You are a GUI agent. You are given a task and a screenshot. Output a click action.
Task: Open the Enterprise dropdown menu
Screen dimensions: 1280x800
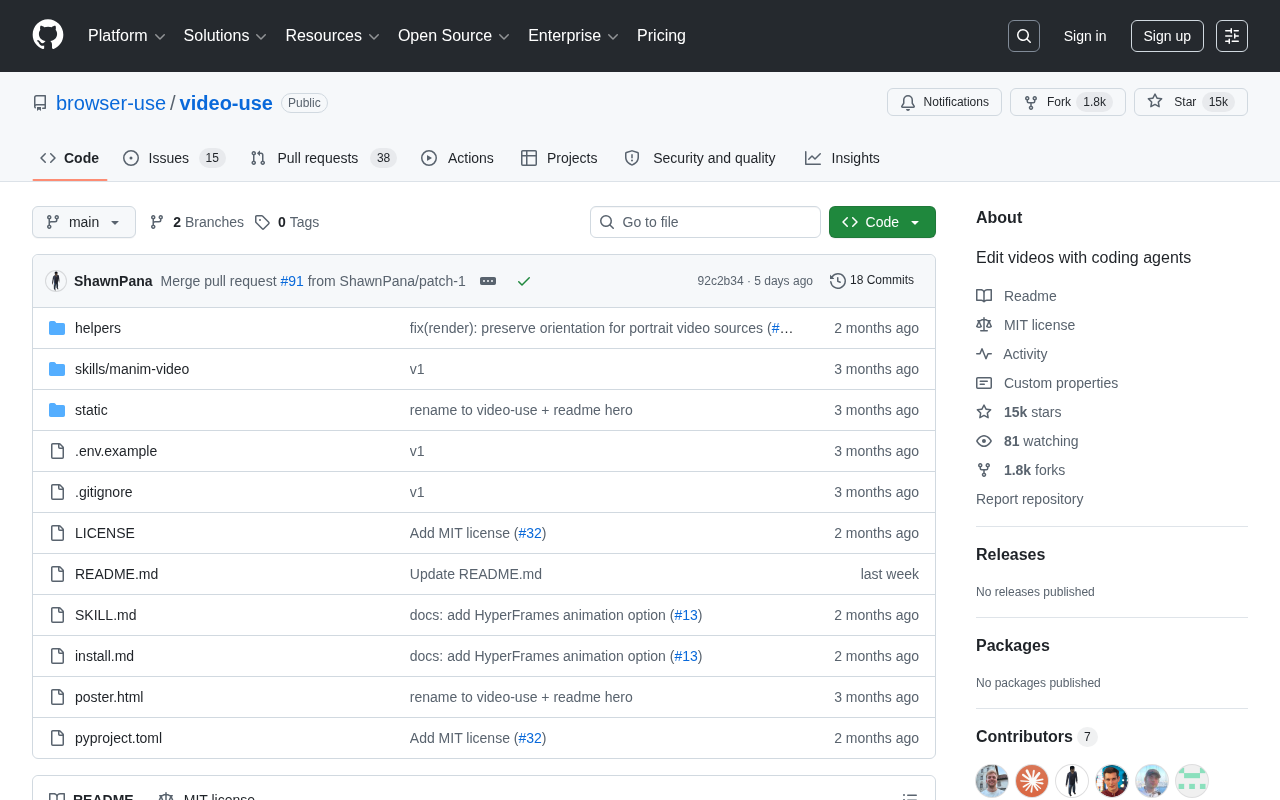click(574, 36)
